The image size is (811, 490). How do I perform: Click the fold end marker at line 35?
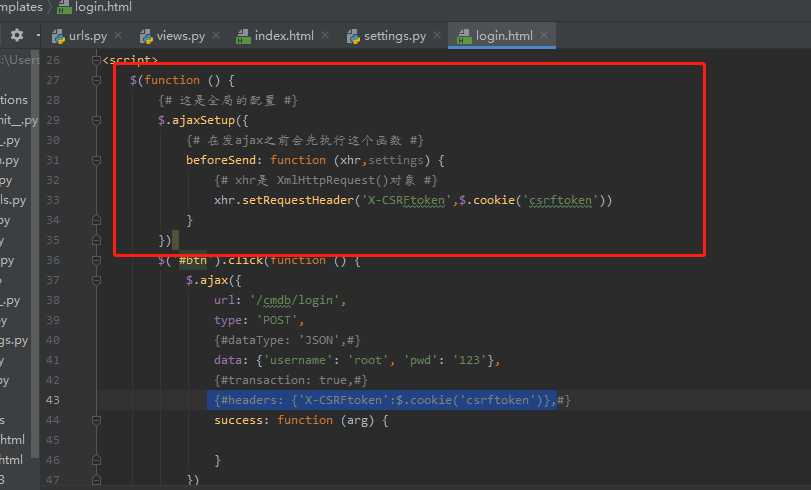tap(96, 240)
